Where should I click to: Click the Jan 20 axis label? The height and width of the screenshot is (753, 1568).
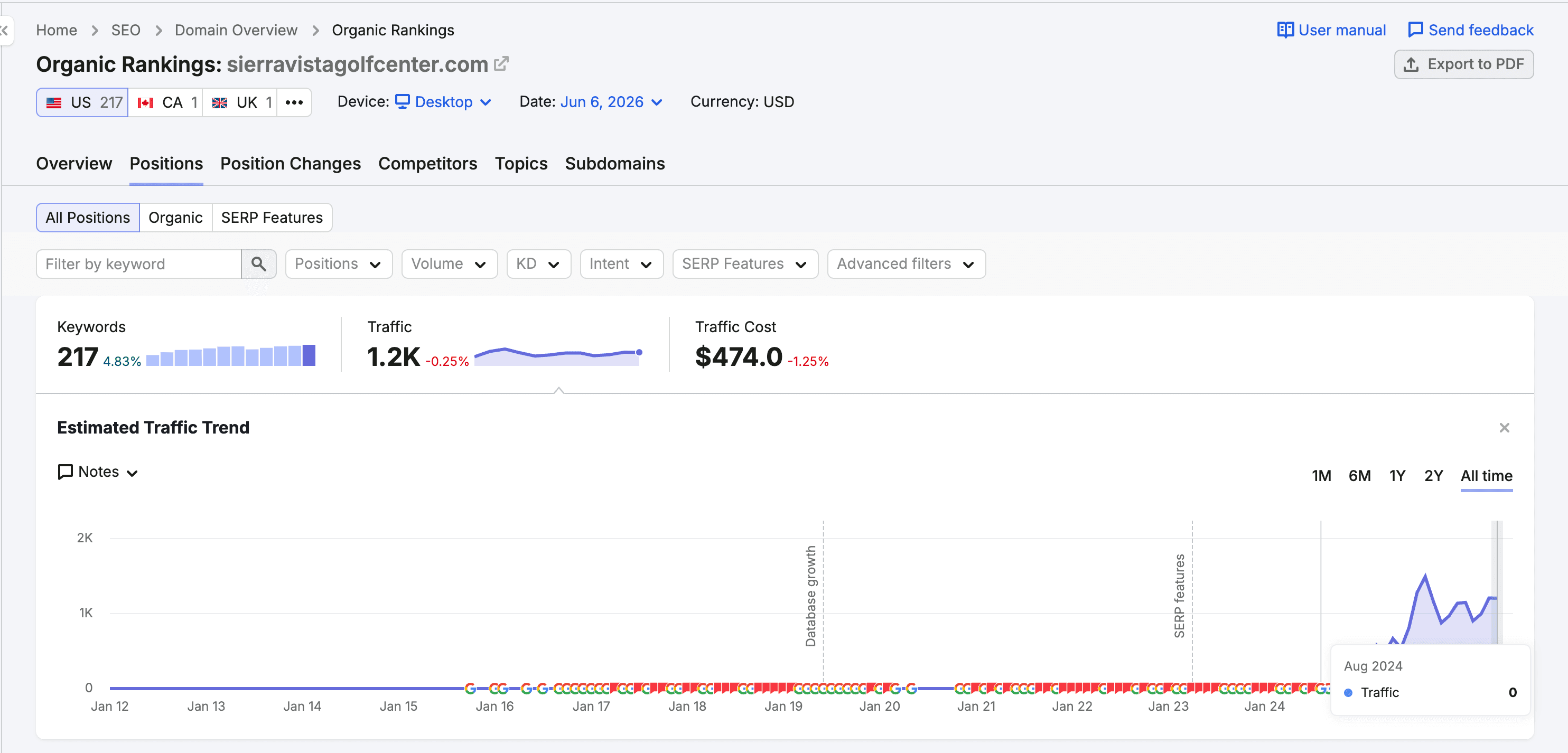(879, 706)
